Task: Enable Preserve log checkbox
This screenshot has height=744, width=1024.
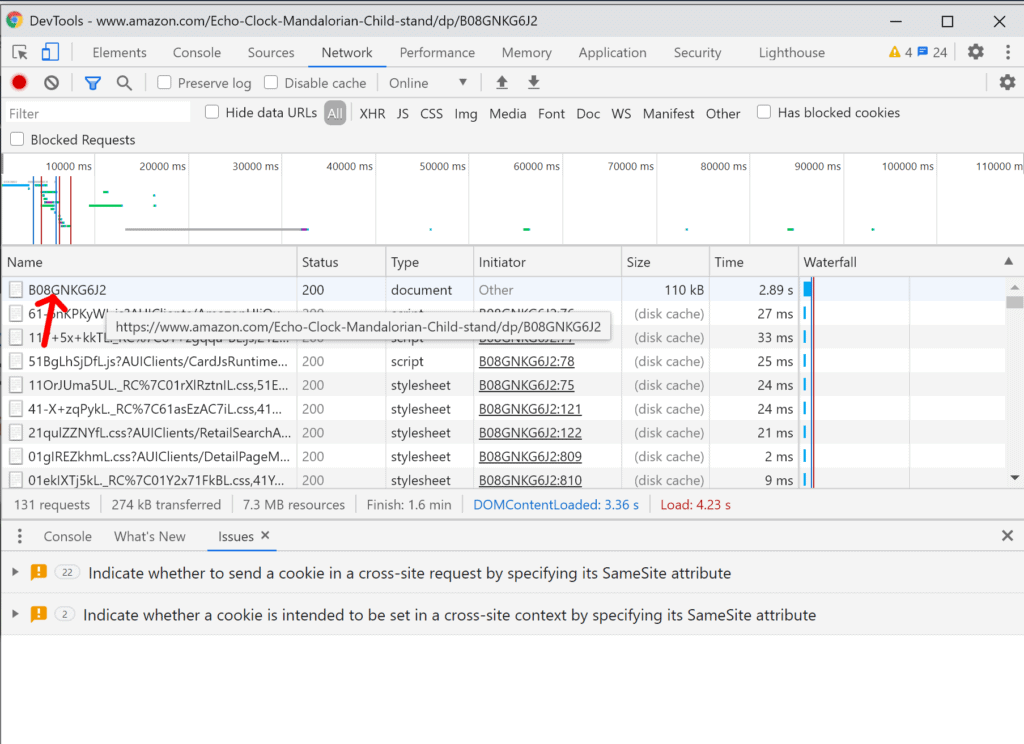Action: [x=164, y=82]
